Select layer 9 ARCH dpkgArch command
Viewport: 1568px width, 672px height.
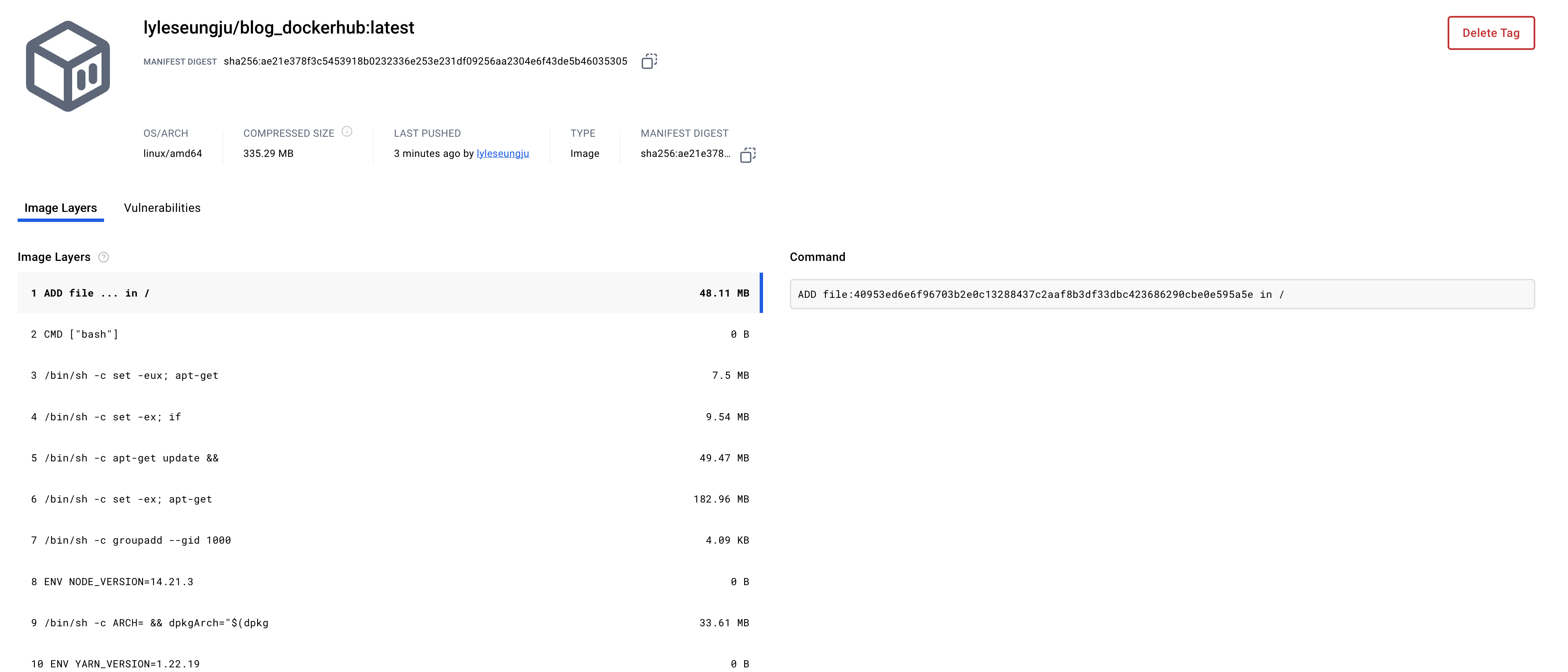pos(390,623)
